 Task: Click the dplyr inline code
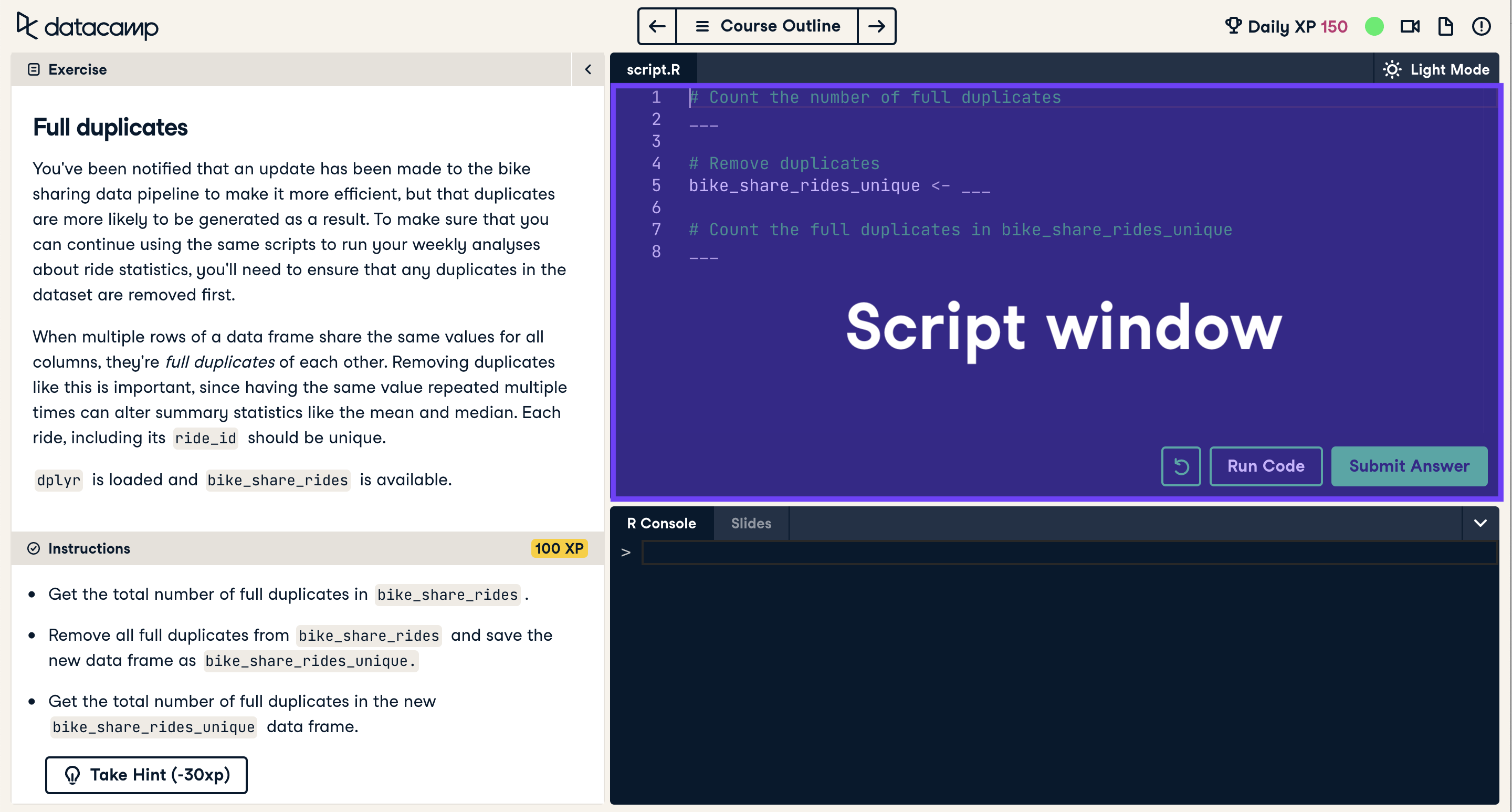pos(58,480)
